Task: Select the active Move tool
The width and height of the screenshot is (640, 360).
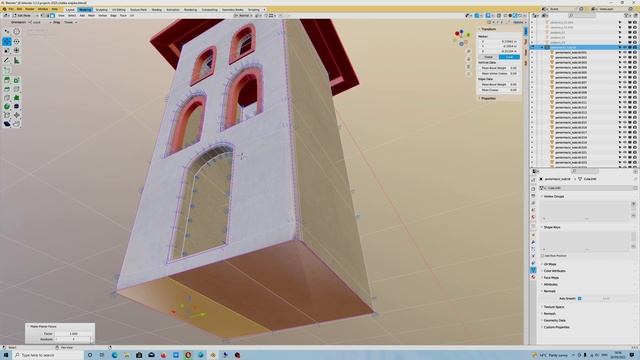Action: coord(7,41)
